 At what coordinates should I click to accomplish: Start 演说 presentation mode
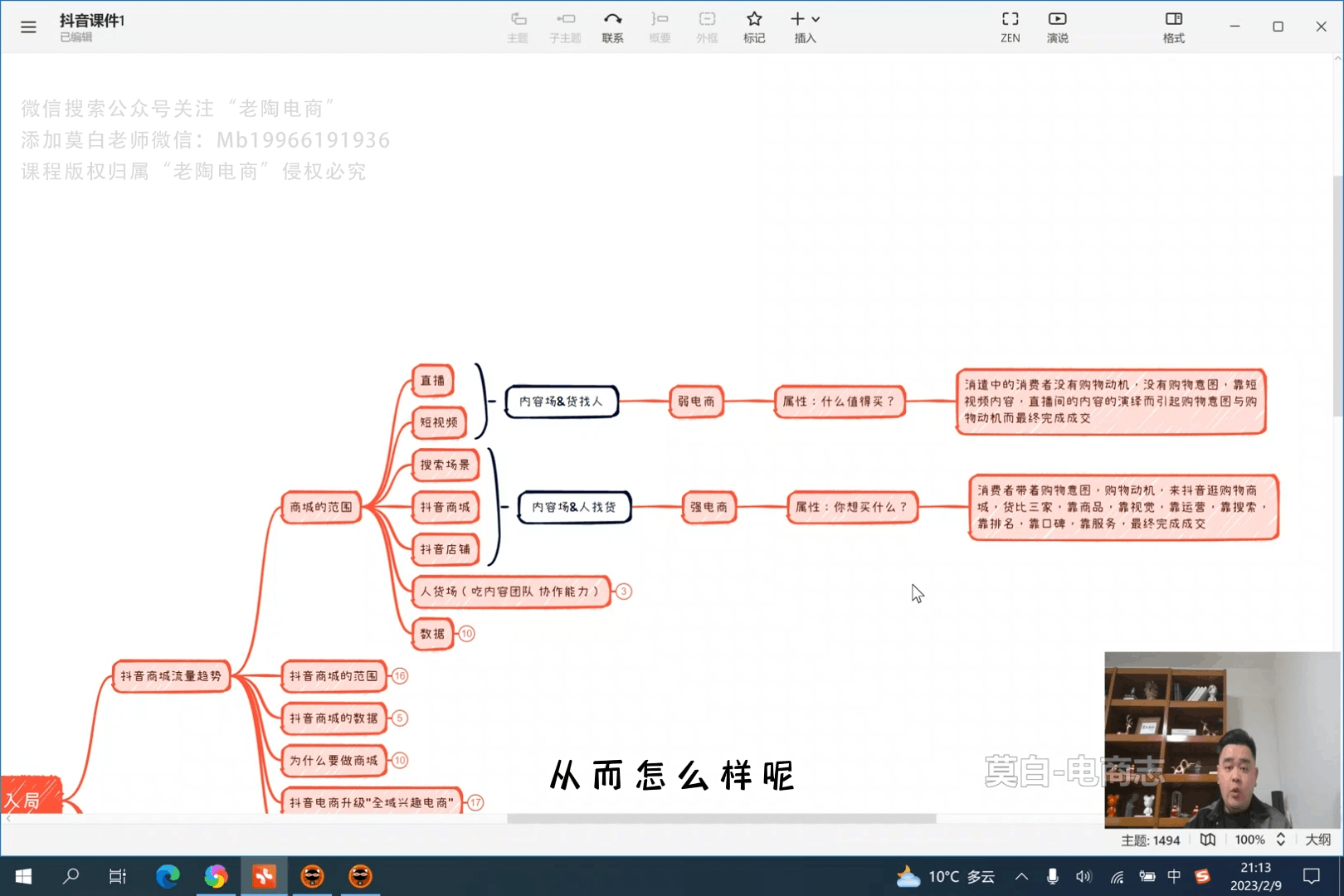tap(1057, 27)
